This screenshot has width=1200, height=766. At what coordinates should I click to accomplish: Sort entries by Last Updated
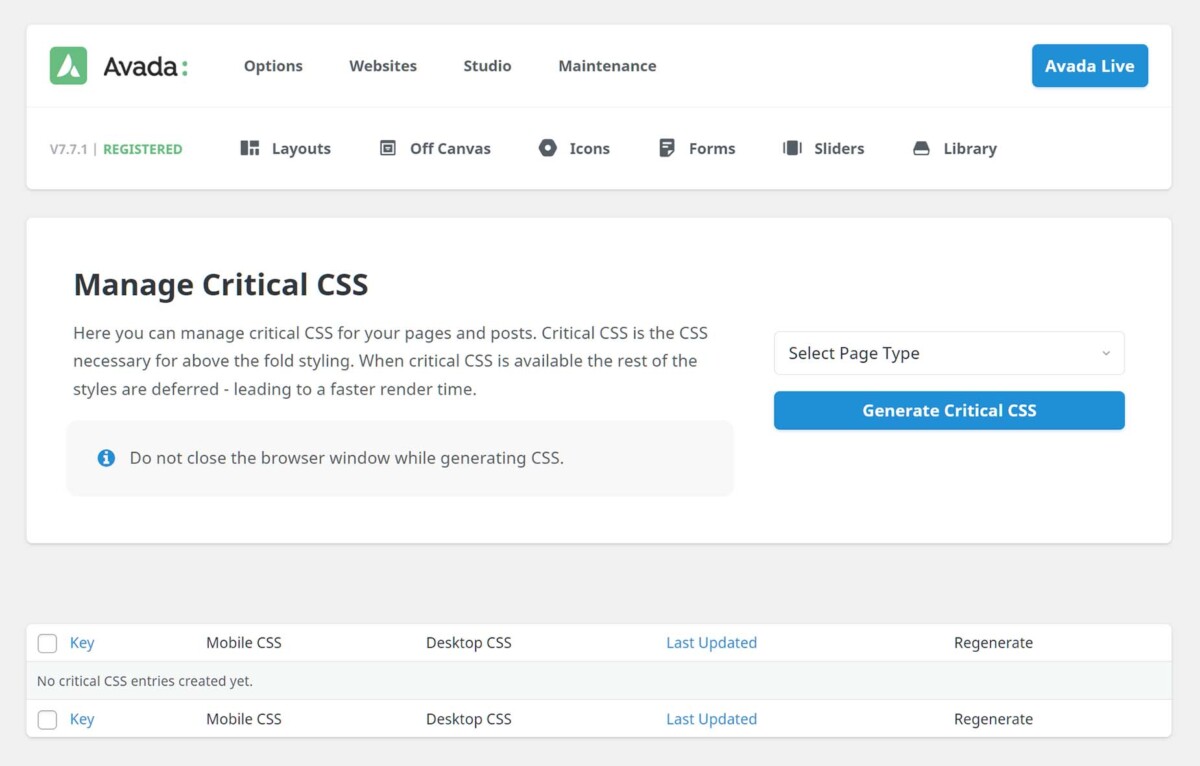tap(711, 643)
